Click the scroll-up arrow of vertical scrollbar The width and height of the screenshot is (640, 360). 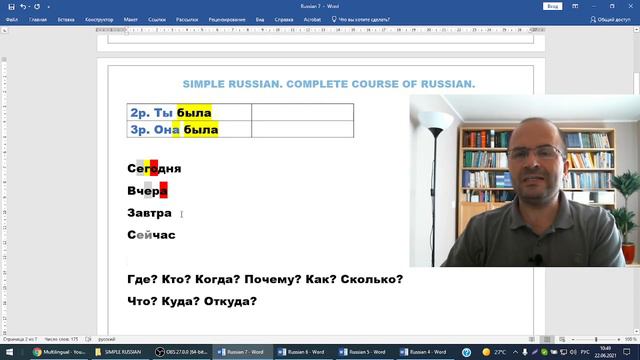tap(636, 30)
